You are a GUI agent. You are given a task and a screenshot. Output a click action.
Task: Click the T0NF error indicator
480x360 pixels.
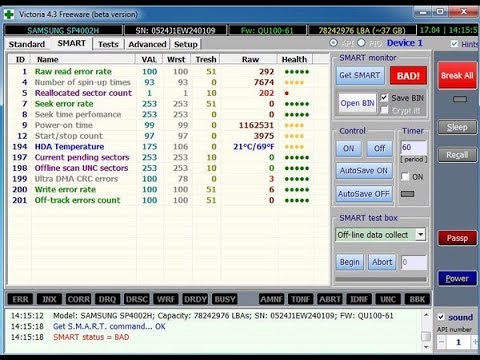(301, 299)
